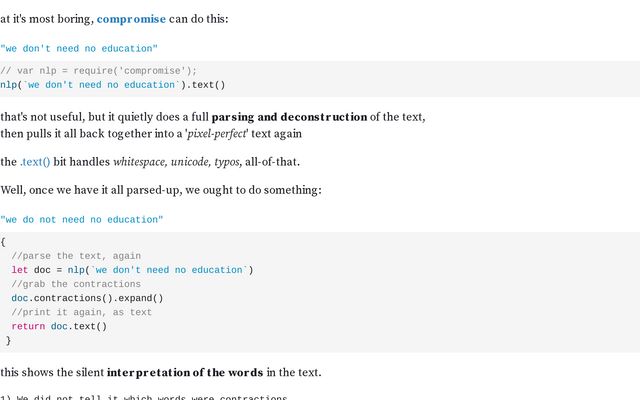Click the let doc = nlp(...) code line
The height and width of the screenshot is (400, 640).
[132, 270]
